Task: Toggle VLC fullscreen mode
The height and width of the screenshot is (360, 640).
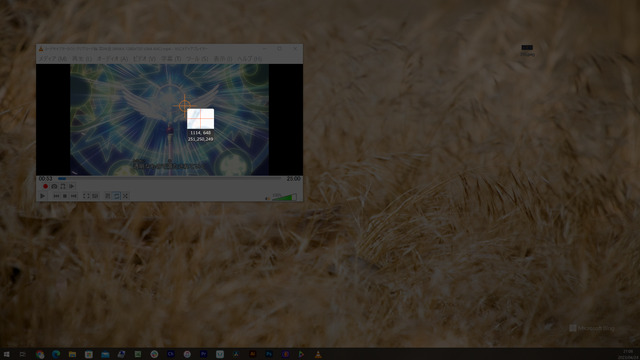Action: [86, 196]
